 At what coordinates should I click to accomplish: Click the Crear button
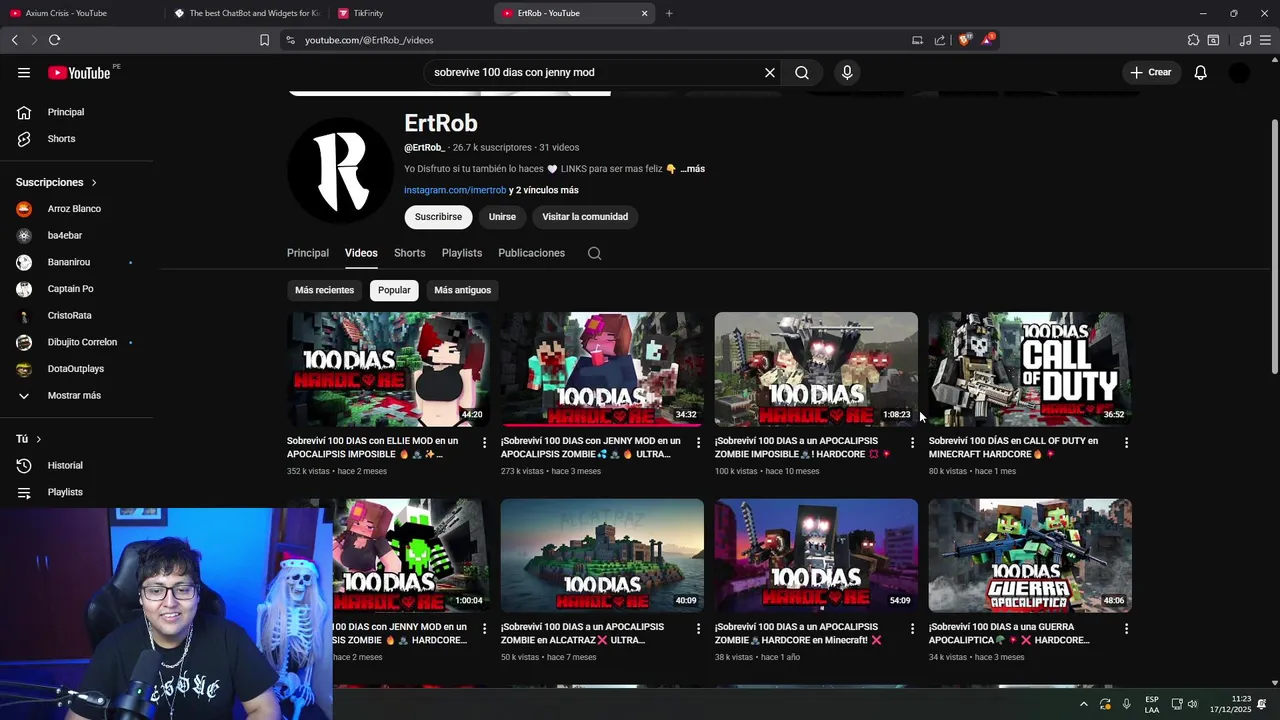(1150, 73)
